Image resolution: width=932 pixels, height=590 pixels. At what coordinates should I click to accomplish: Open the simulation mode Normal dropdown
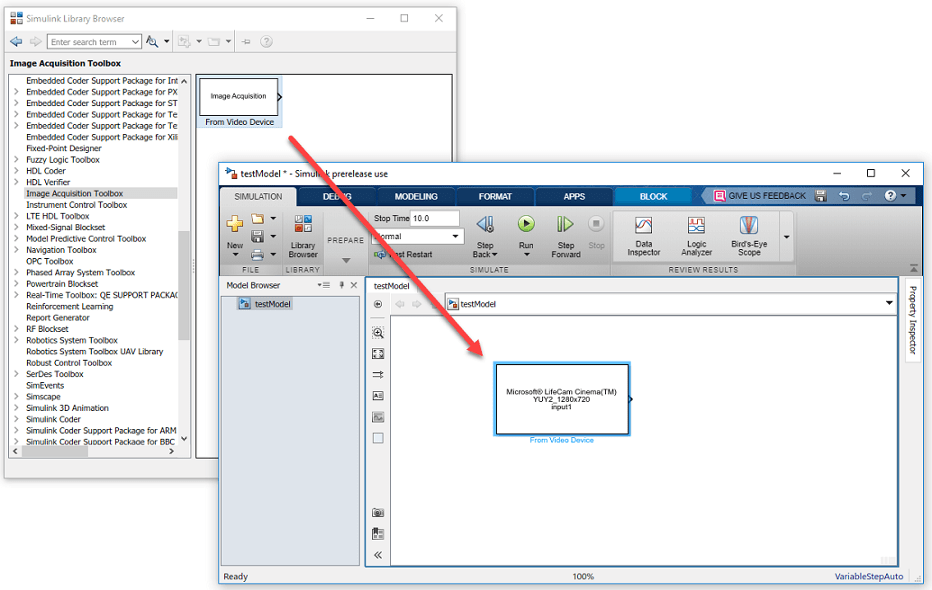coord(456,236)
